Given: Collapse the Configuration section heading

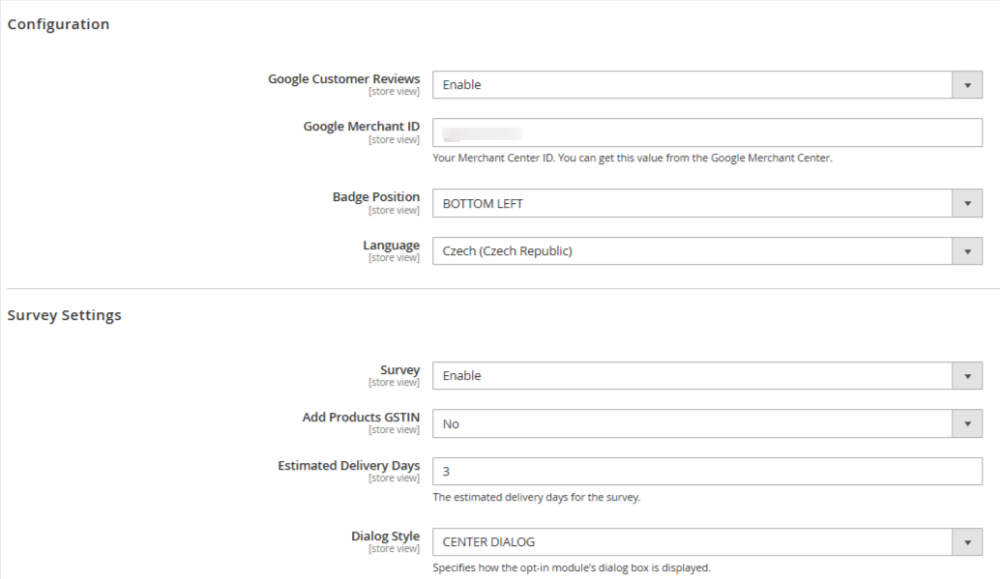Looking at the screenshot, I should (x=58, y=24).
